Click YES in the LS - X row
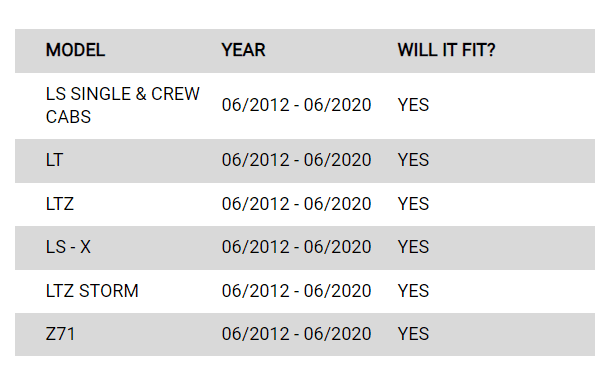 (413, 247)
